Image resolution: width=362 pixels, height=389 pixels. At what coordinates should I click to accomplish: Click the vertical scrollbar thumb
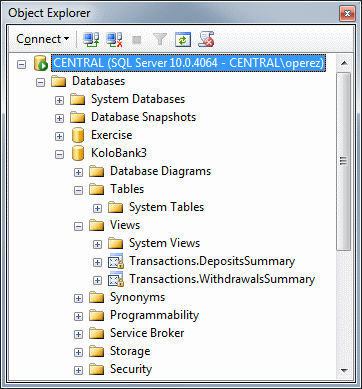click(x=344, y=162)
